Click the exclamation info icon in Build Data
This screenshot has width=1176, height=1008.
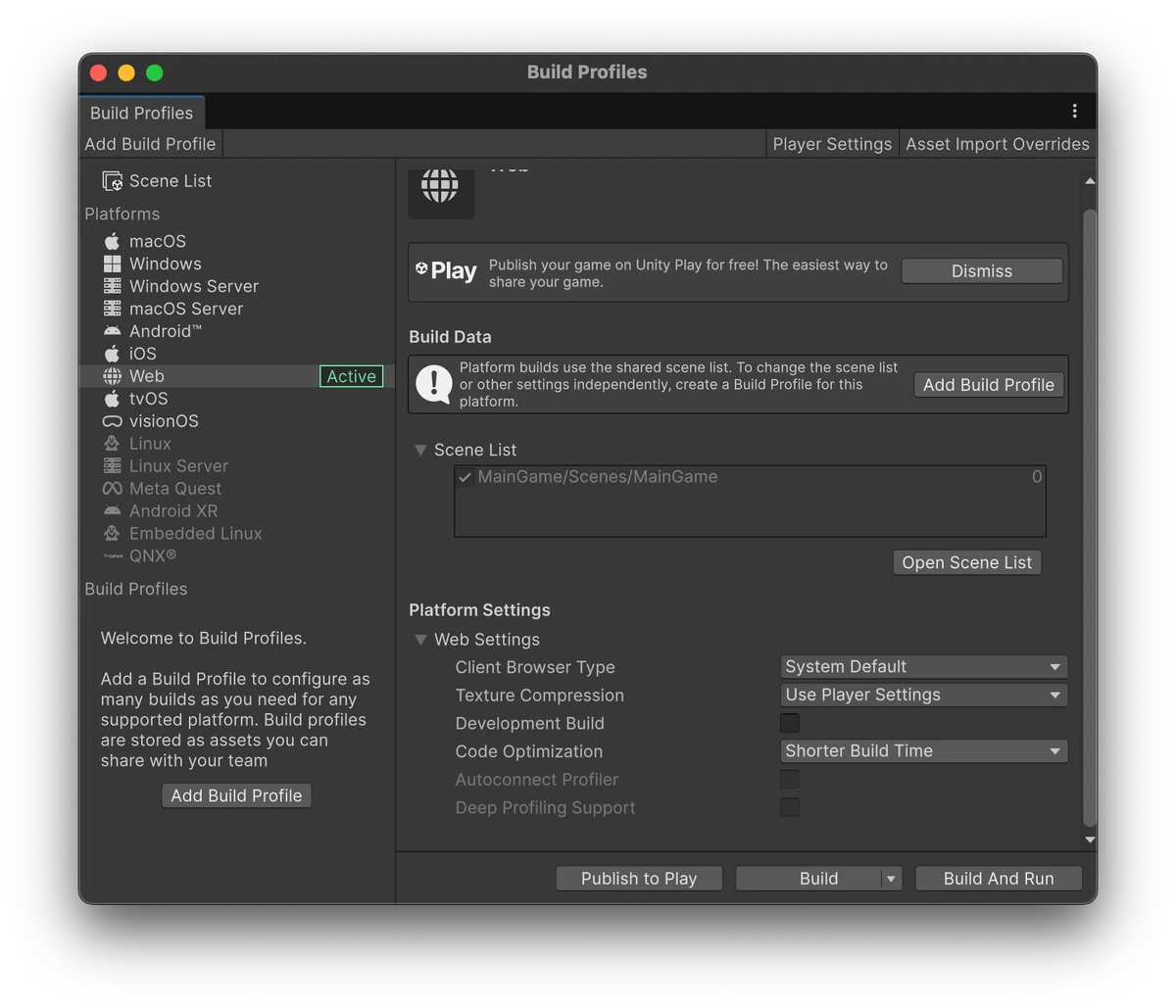pyautogui.click(x=434, y=384)
